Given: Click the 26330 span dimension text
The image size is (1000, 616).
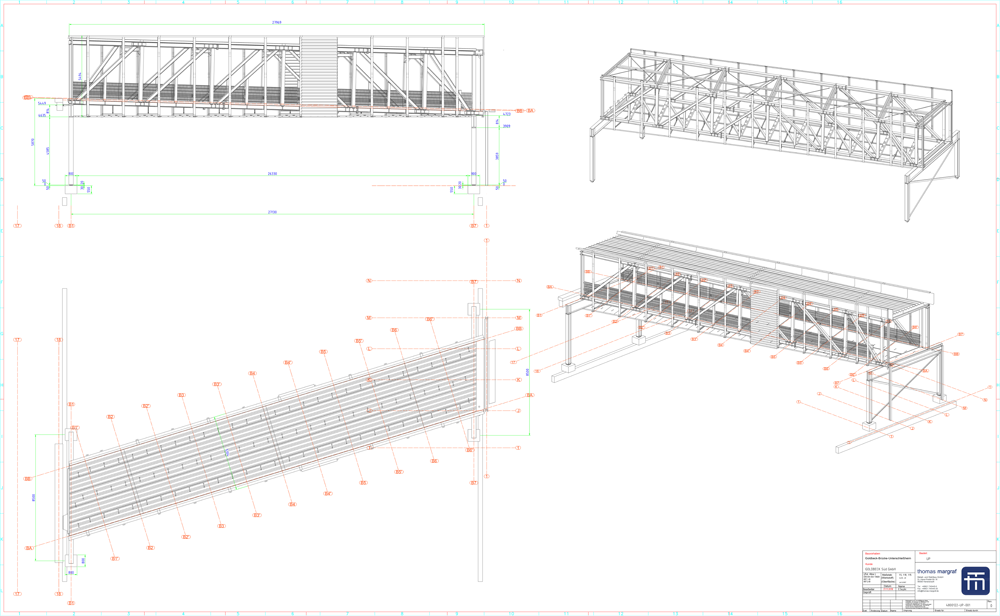Looking at the screenshot, I should tap(272, 174).
